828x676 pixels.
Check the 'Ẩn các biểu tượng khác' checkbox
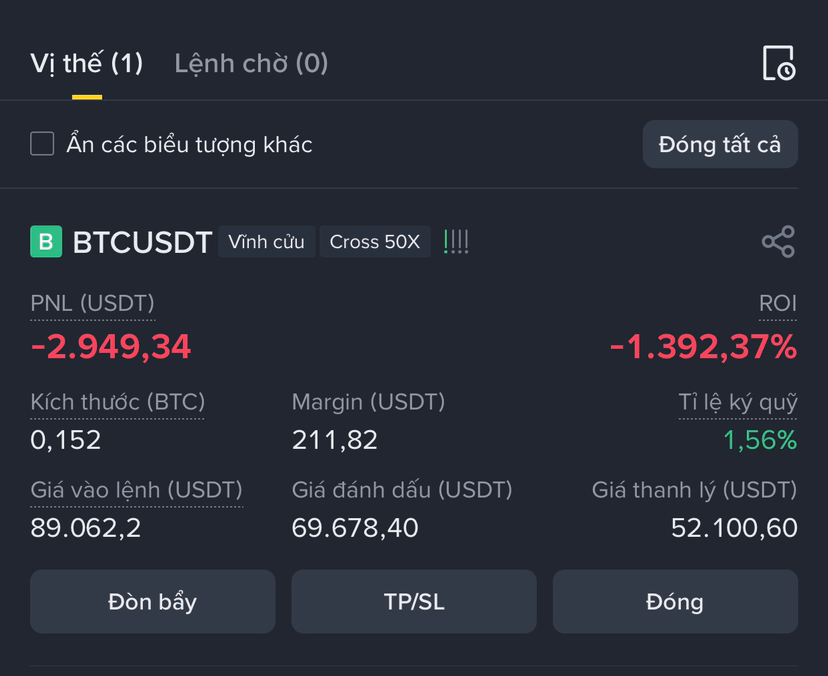(x=42, y=144)
